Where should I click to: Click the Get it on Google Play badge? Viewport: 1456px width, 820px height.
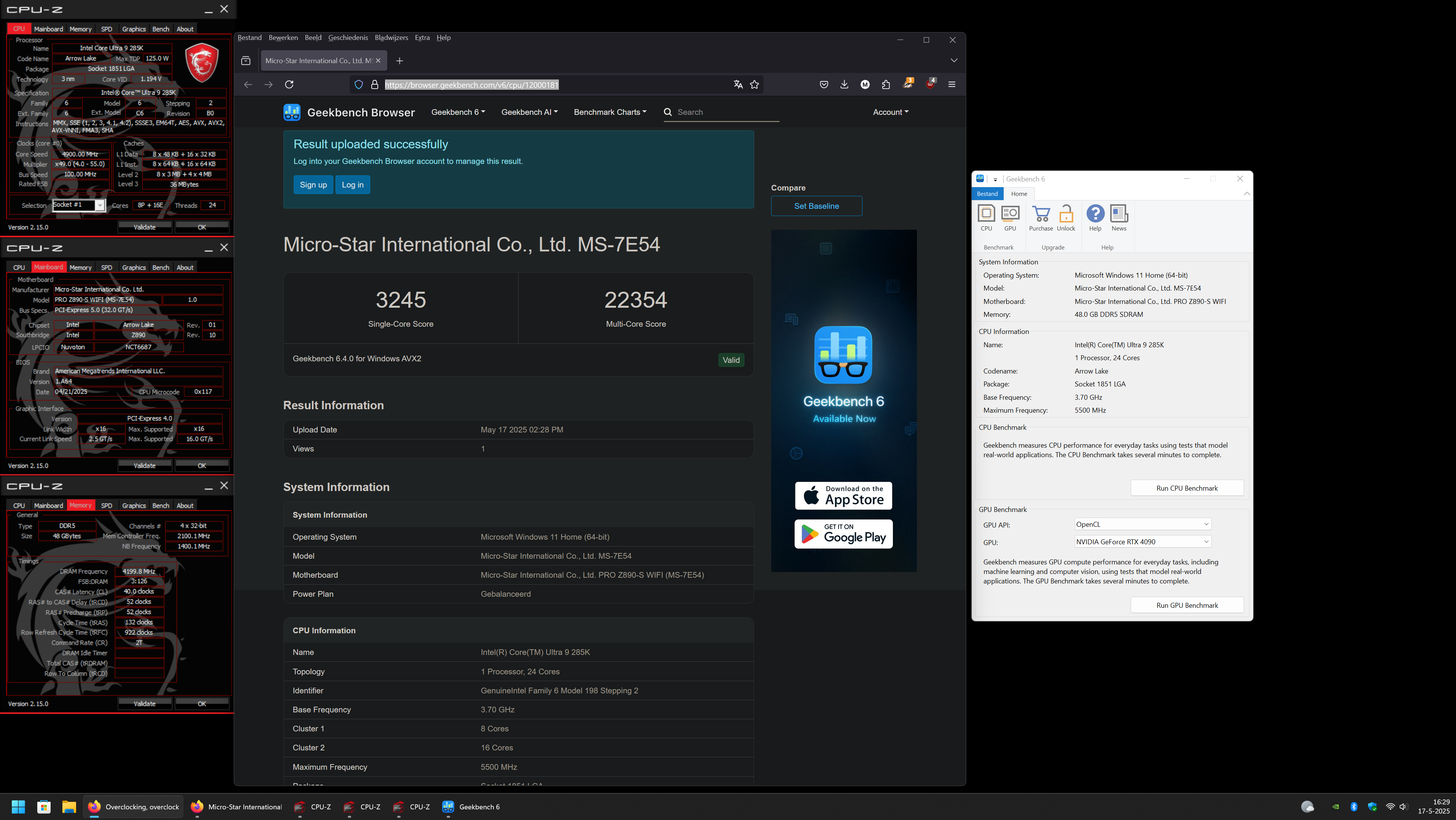coord(843,534)
